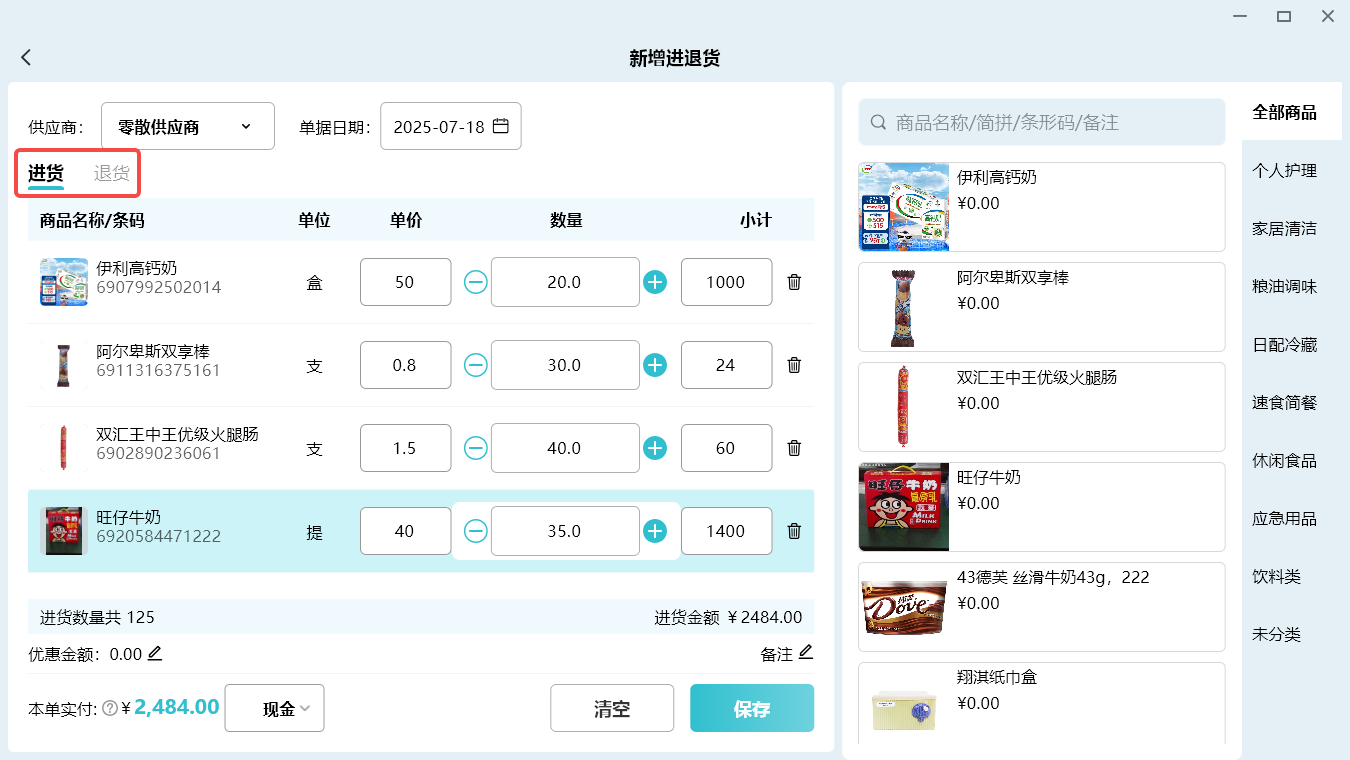Switch to the 退货 tab
Screen dimensions: 1350x760
click(112, 173)
